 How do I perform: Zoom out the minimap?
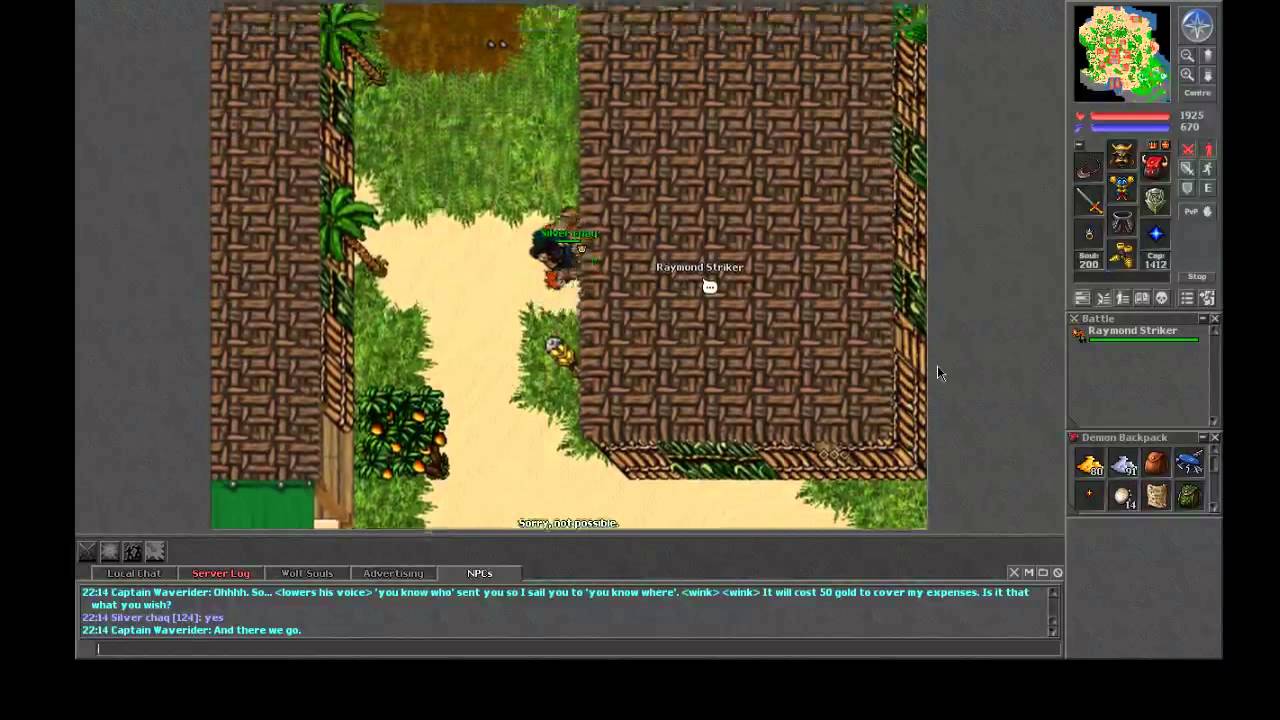[x=1187, y=55]
